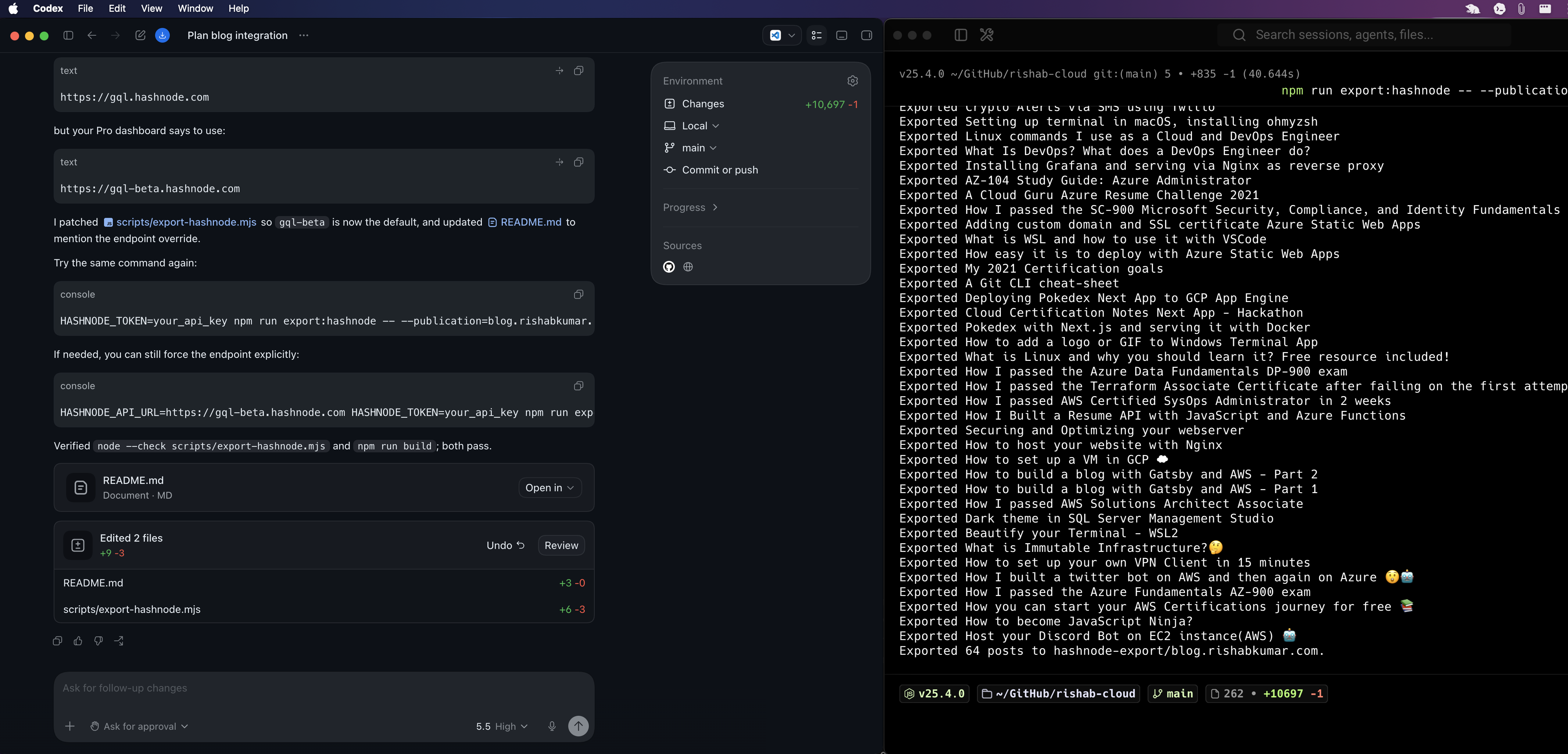The image size is (1568, 754).
Task: Open the paperclip menu bar icon
Action: pyautogui.click(x=1521, y=8)
